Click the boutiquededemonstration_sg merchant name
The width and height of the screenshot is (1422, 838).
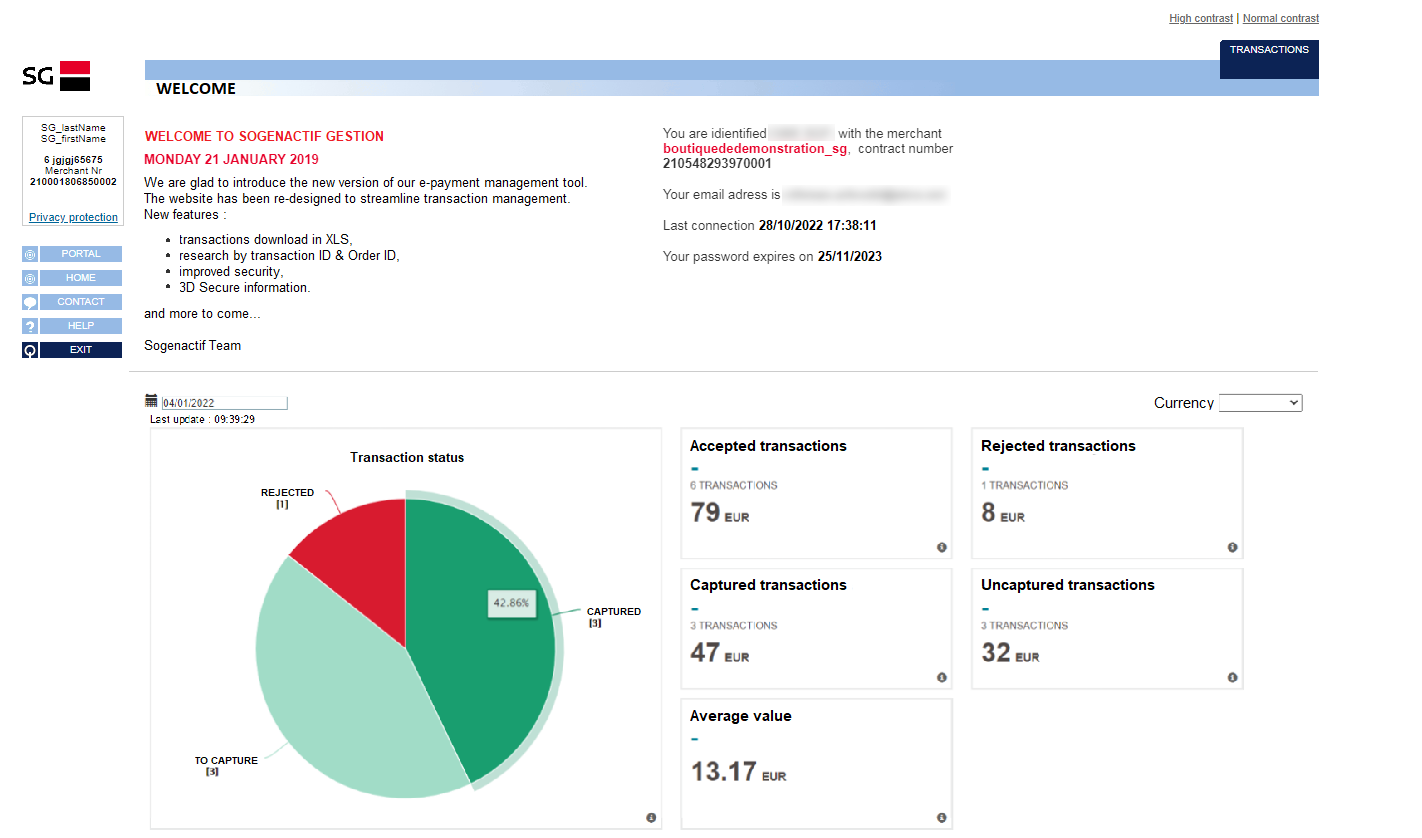tap(755, 148)
